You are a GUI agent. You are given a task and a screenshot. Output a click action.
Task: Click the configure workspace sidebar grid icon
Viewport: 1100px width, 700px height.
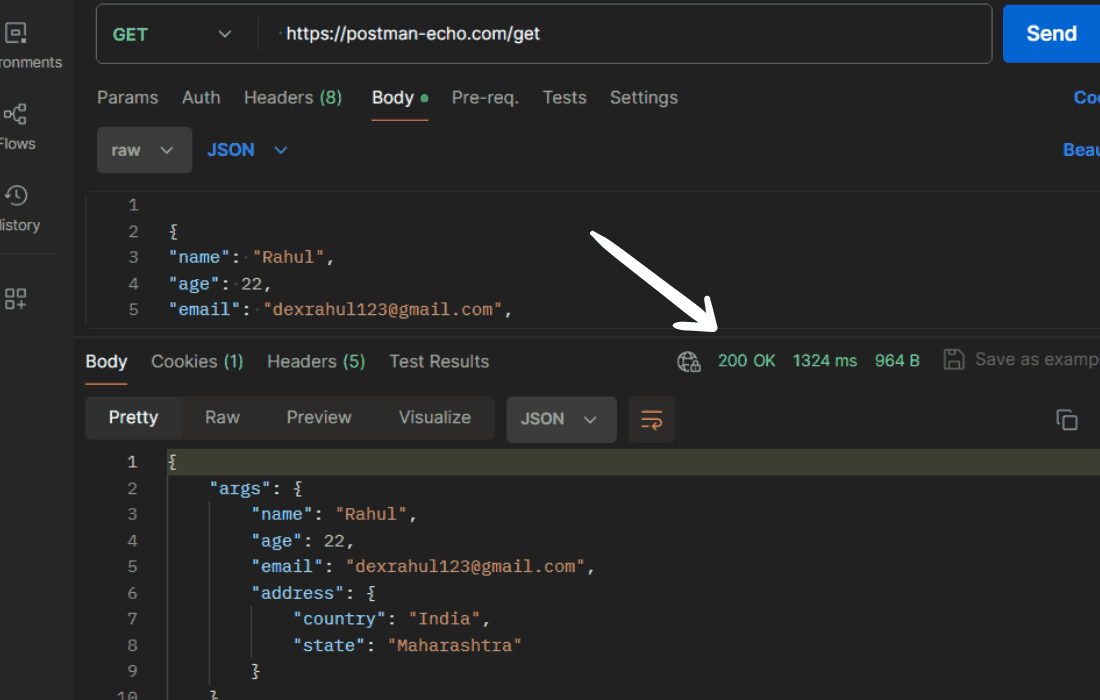click(x=16, y=298)
